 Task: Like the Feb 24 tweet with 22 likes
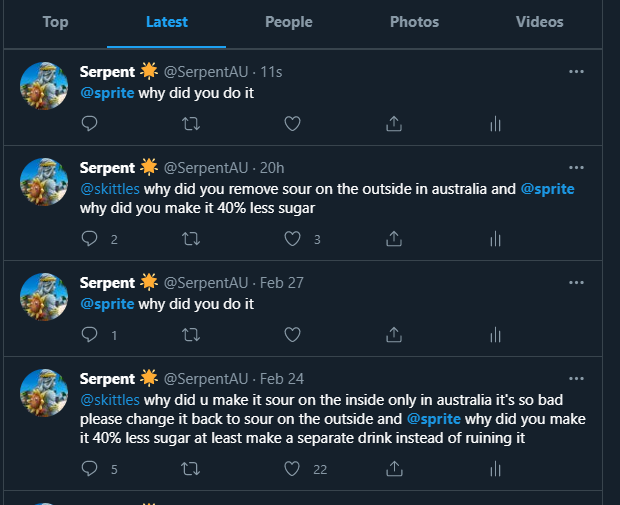(x=293, y=468)
